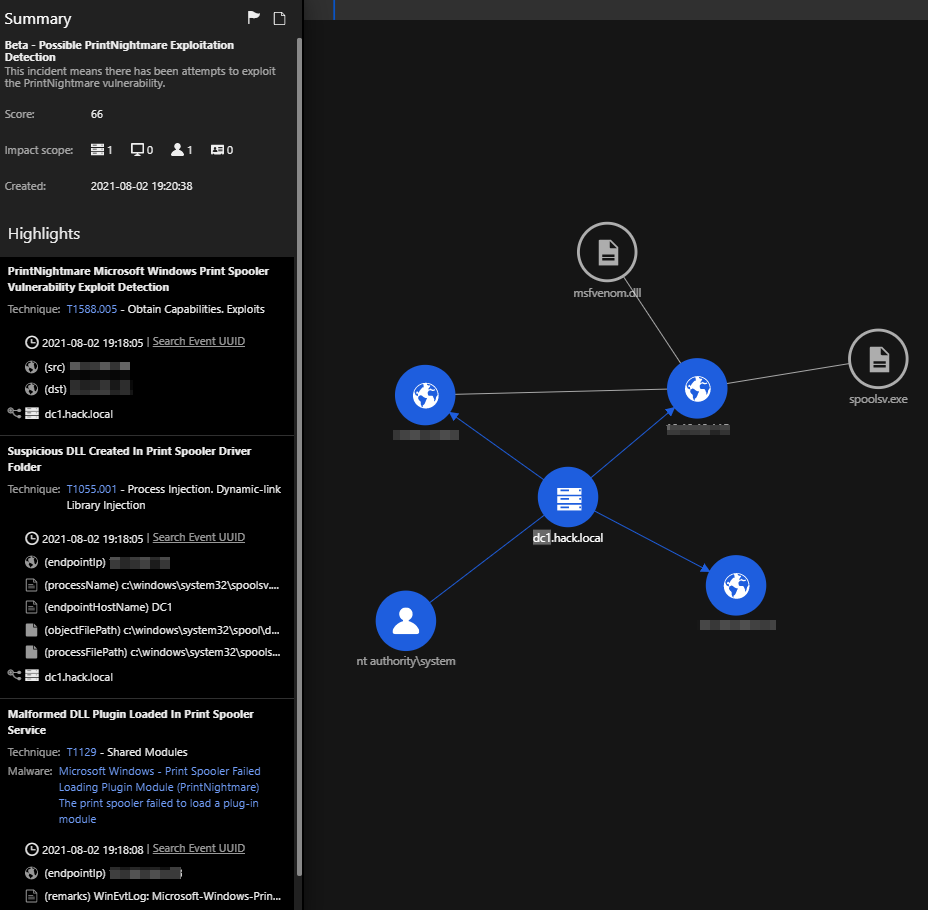Select the msfvenom.dll file node
Screen dimensions: 928x910
click(x=607, y=253)
